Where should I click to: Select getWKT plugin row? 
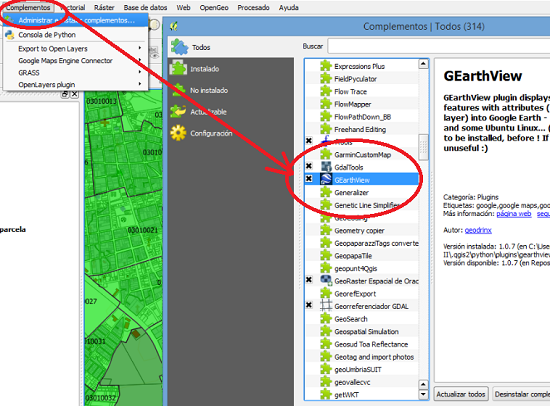[x=362, y=394]
